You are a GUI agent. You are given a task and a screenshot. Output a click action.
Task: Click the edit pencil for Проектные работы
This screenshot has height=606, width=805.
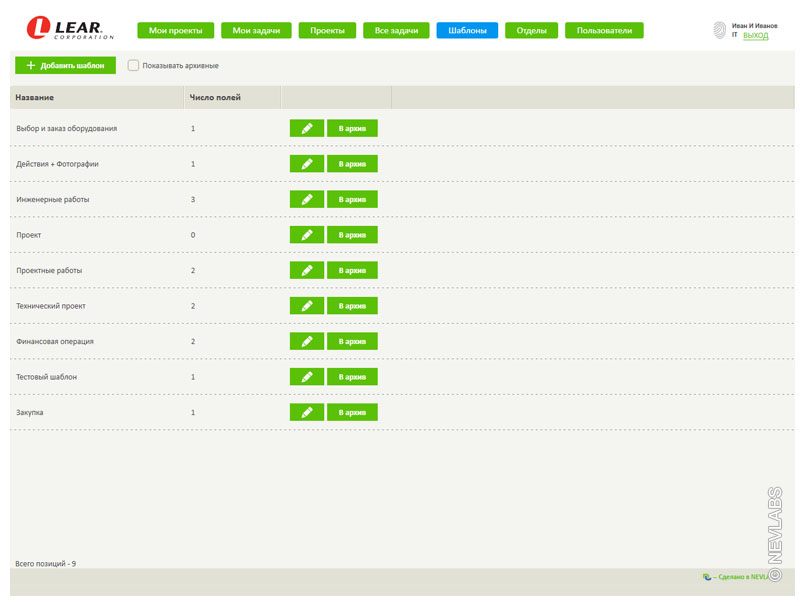pyautogui.click(x=307, y=270)
